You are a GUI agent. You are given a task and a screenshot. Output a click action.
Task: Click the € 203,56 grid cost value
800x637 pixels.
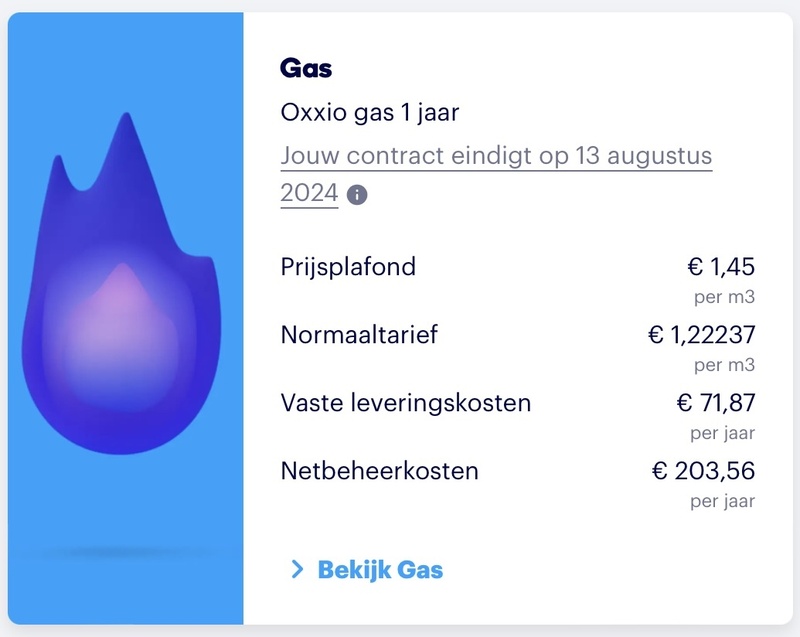pos(704,470)
